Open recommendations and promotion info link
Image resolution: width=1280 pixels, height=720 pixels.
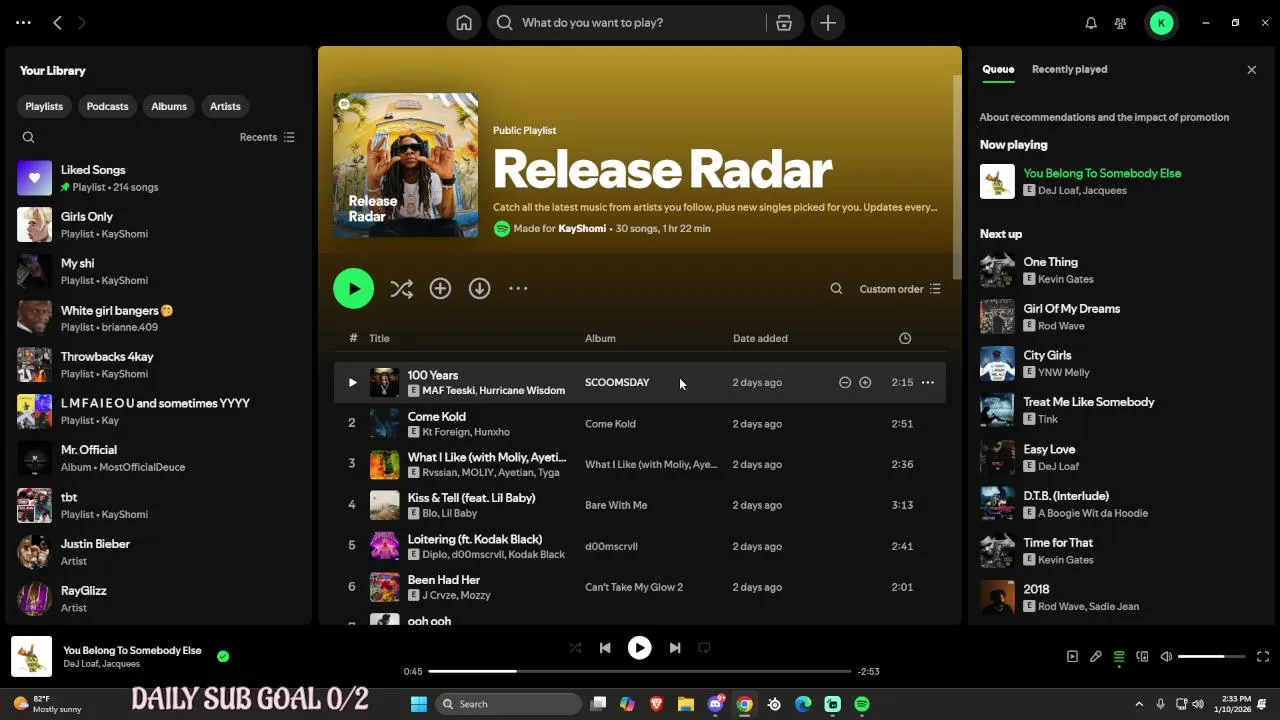tap(1104, 117)
